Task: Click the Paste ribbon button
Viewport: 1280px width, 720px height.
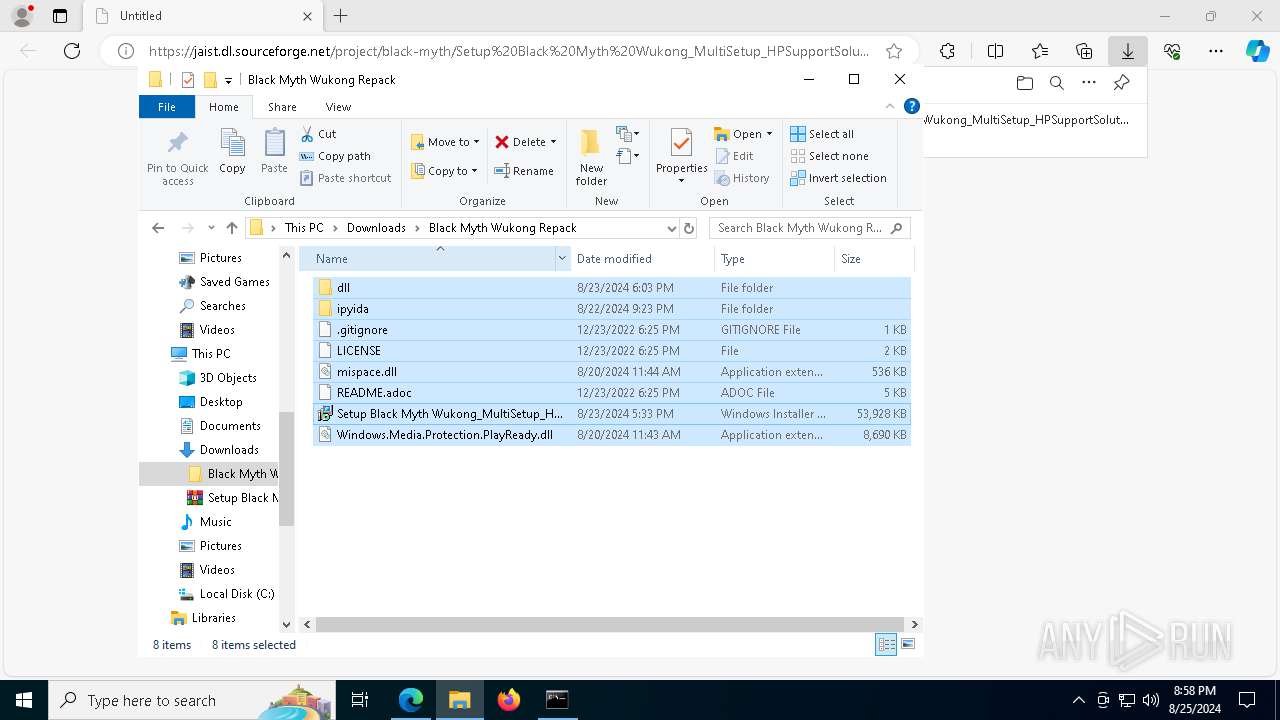Action: pyautogui.click(x=274, y=151)
